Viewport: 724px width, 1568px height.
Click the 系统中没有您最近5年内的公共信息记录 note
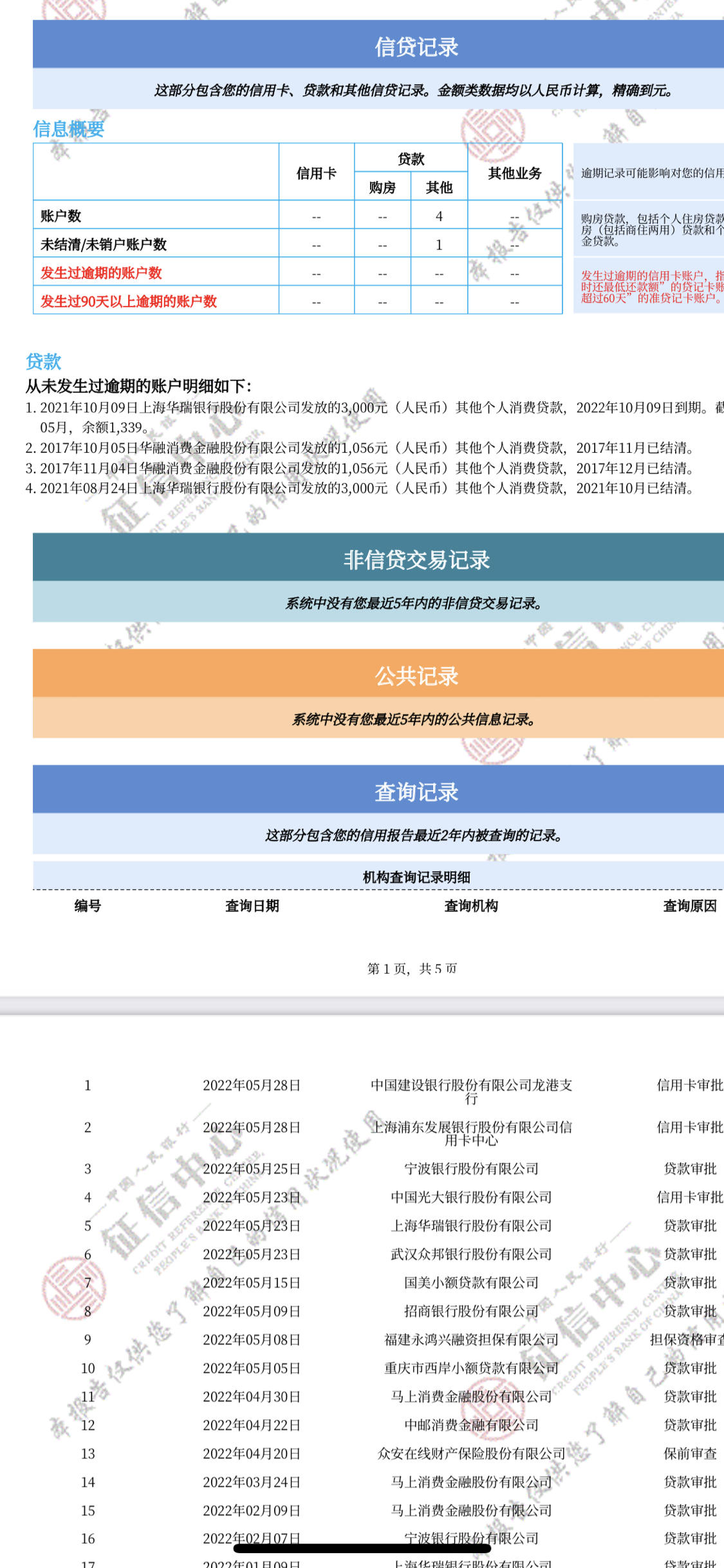(414, 719)
